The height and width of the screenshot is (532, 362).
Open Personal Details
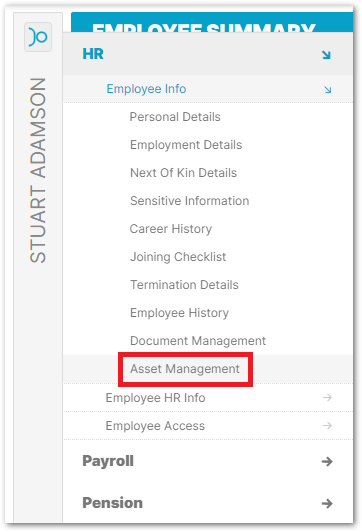pyautogui.click(x=175, y=117)
